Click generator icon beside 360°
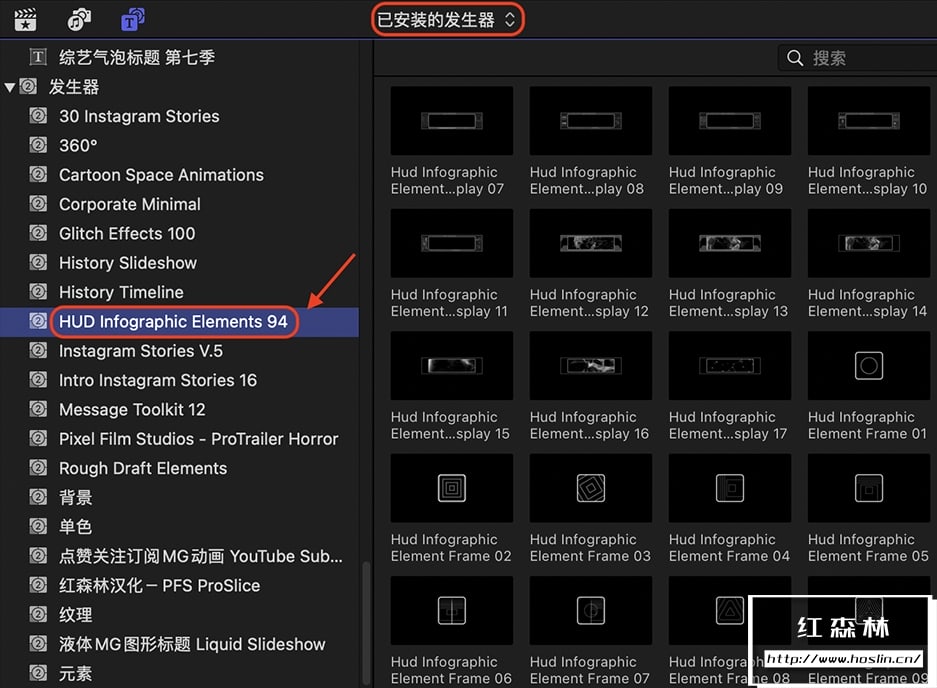 tap(38, 145)
